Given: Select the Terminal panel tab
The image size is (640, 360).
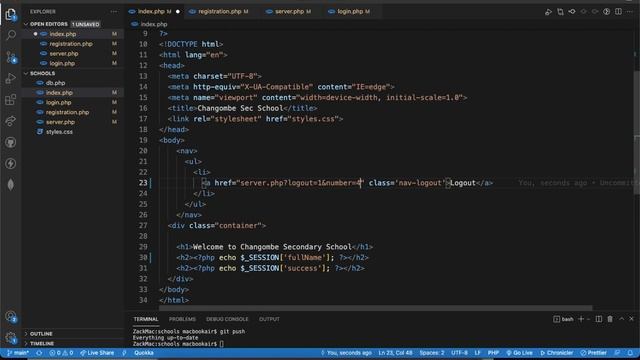Looking at the screenshot, I should (x=146, y=319).
